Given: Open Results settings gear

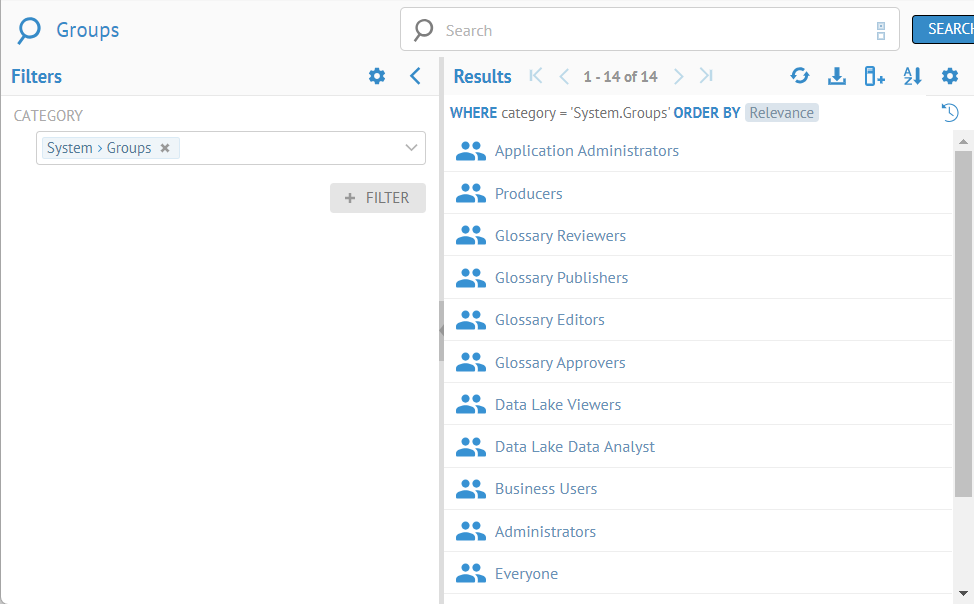Looking at the screenshot, I should (x=950, y=76).
